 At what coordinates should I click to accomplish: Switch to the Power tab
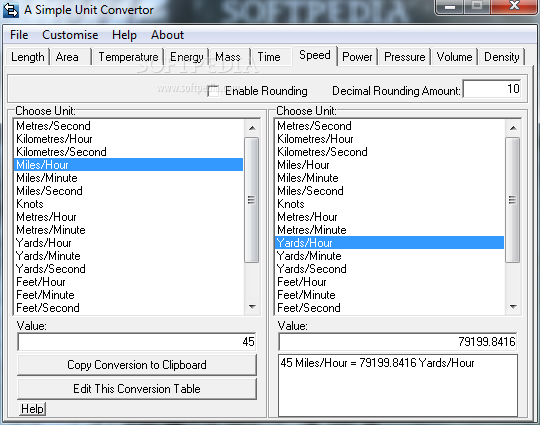click(357, 57)
